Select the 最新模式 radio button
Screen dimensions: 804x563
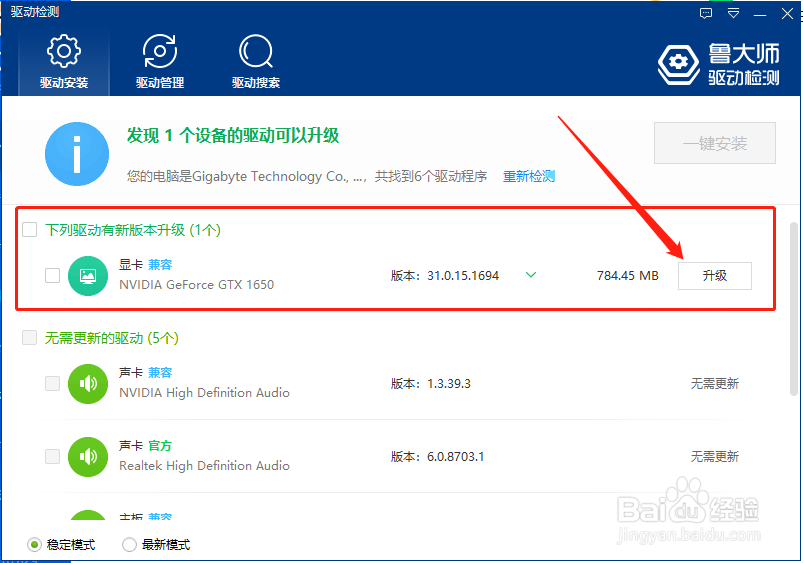point(129,545)
